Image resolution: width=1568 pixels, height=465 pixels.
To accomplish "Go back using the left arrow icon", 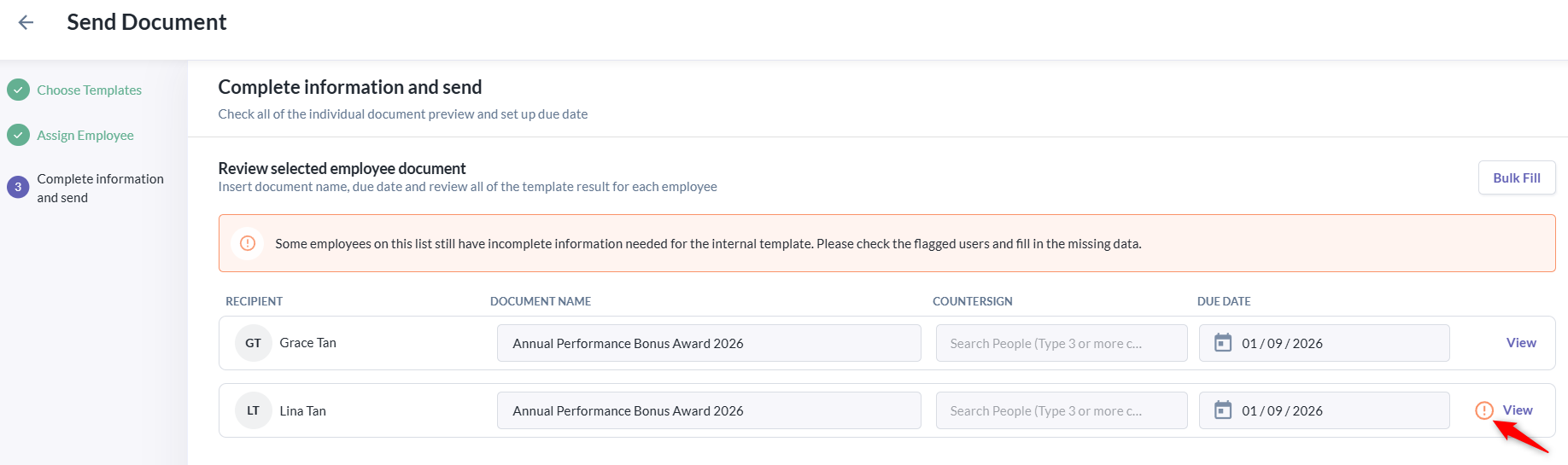I will pyautogui.click(x=26, y=23).
